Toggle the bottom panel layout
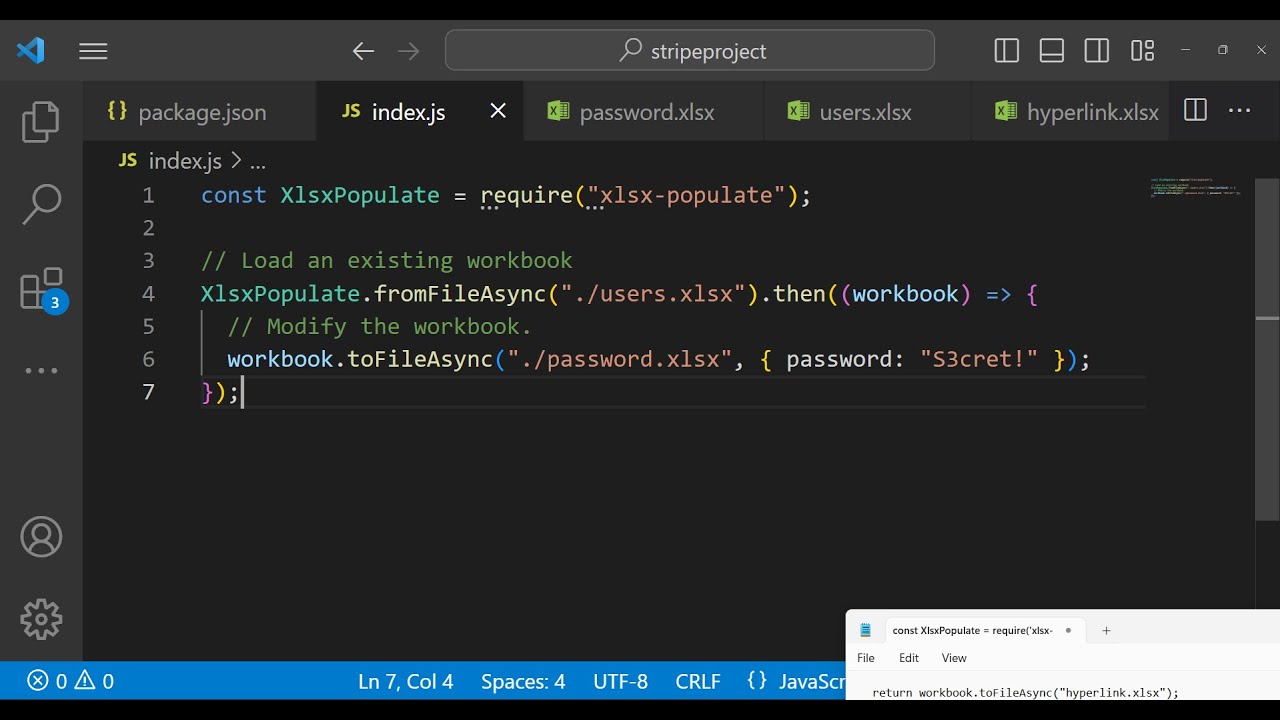 1052,51
